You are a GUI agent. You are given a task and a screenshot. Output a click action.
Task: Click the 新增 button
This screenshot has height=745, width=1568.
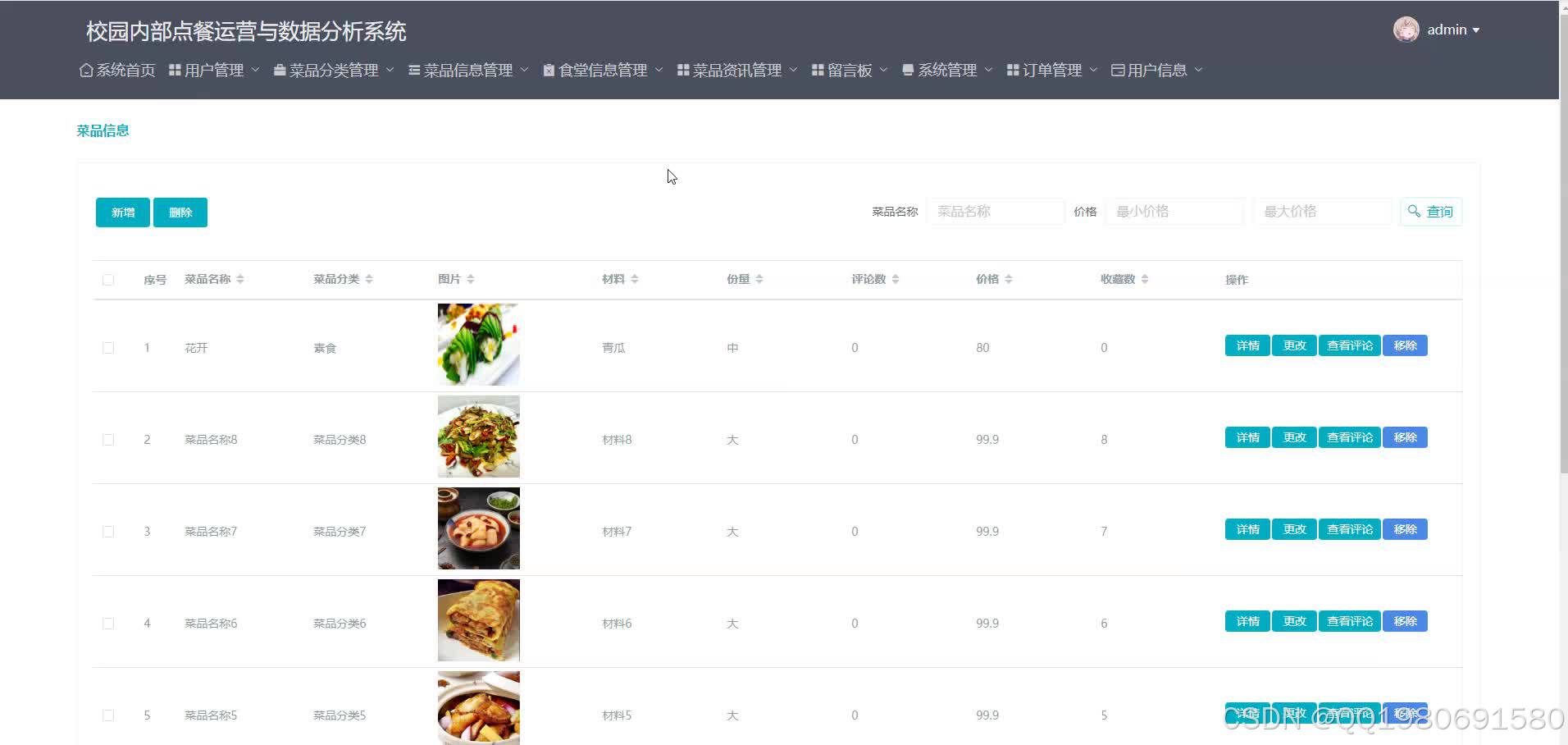click(121, 212)
